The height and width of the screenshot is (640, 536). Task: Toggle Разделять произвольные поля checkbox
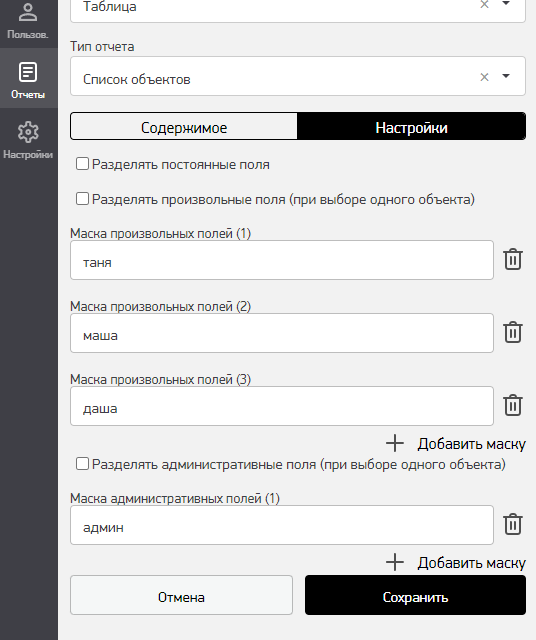tap(82, 199)
